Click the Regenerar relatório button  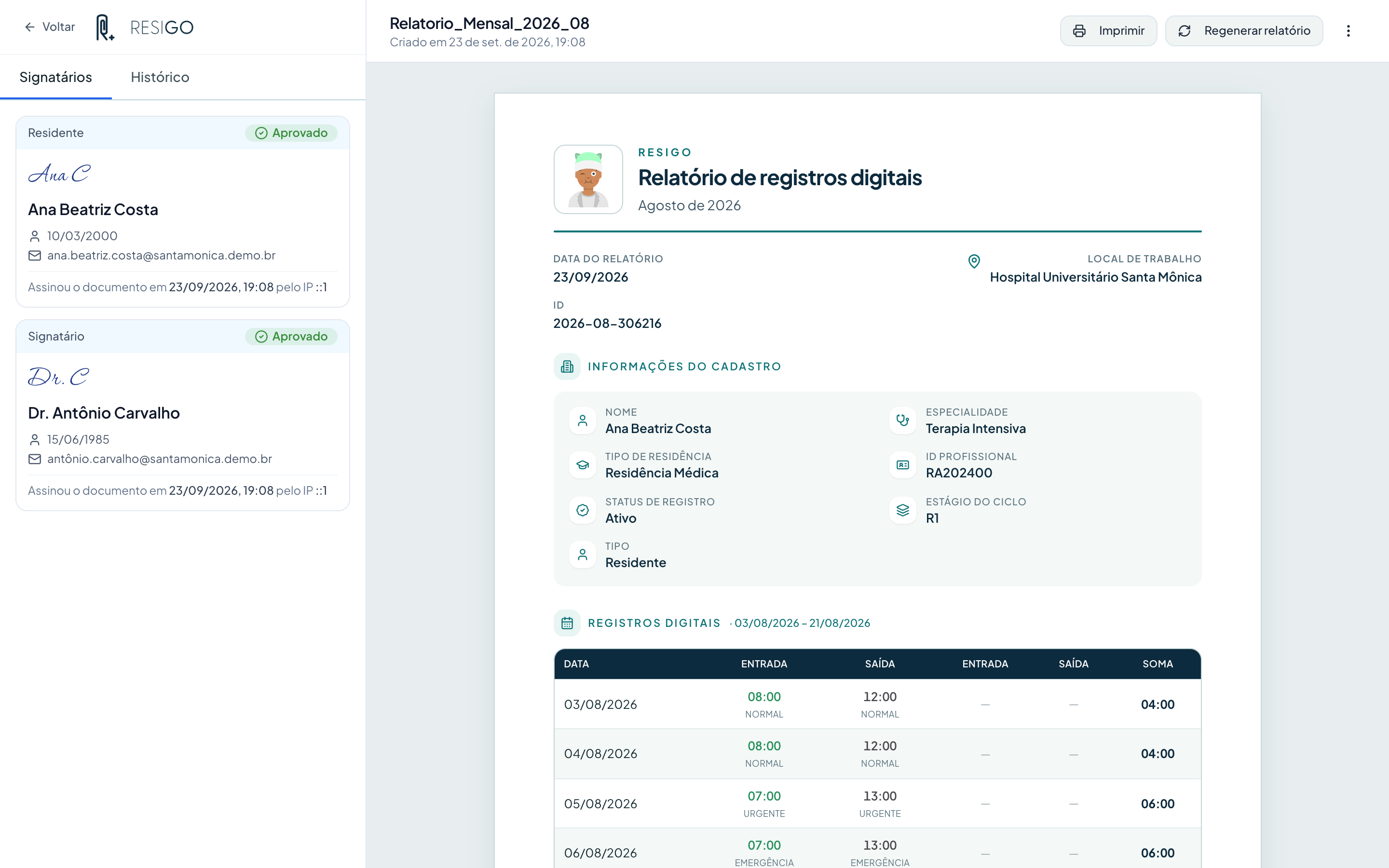[x=1244, y=31]
